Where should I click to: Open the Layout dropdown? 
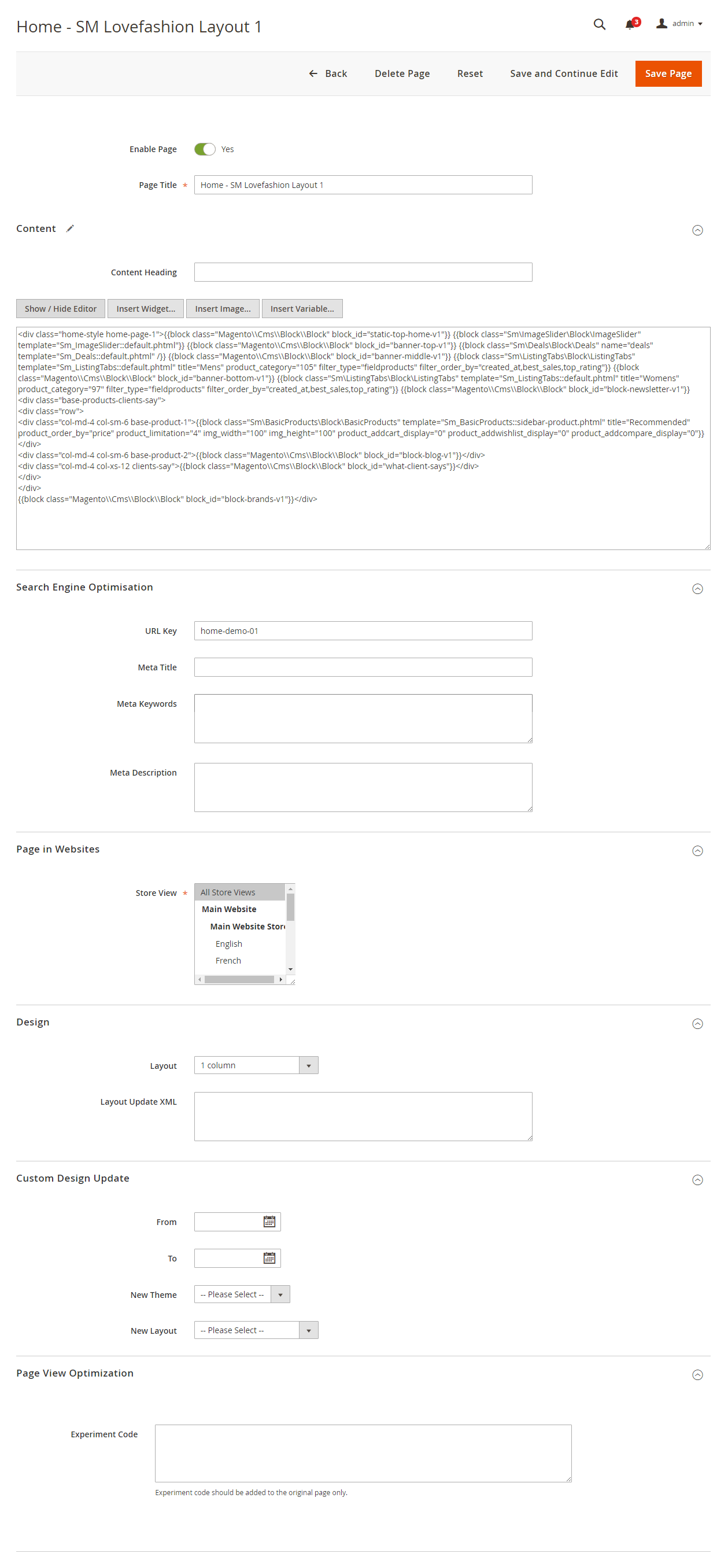pyautogui.click(x=256, y=1065)
